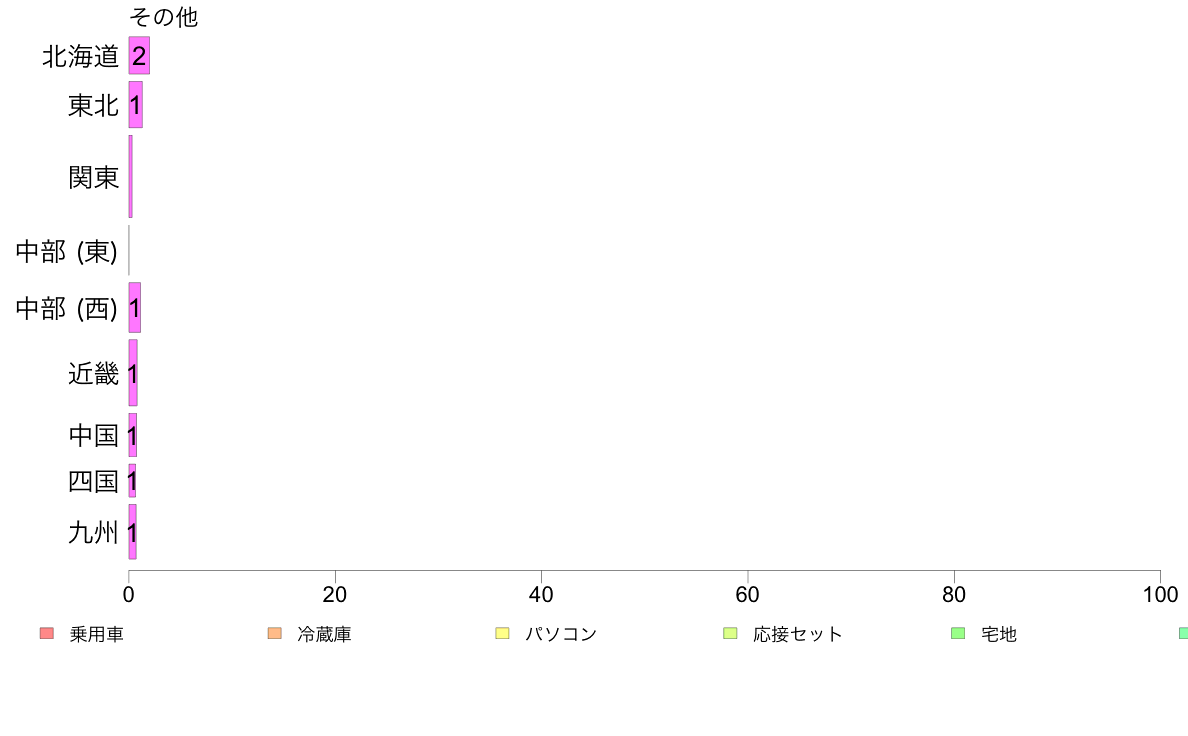Select the 近畿 magenta bar
Image resolution: width=1188 pixels, height=736 pixels.
133,373
